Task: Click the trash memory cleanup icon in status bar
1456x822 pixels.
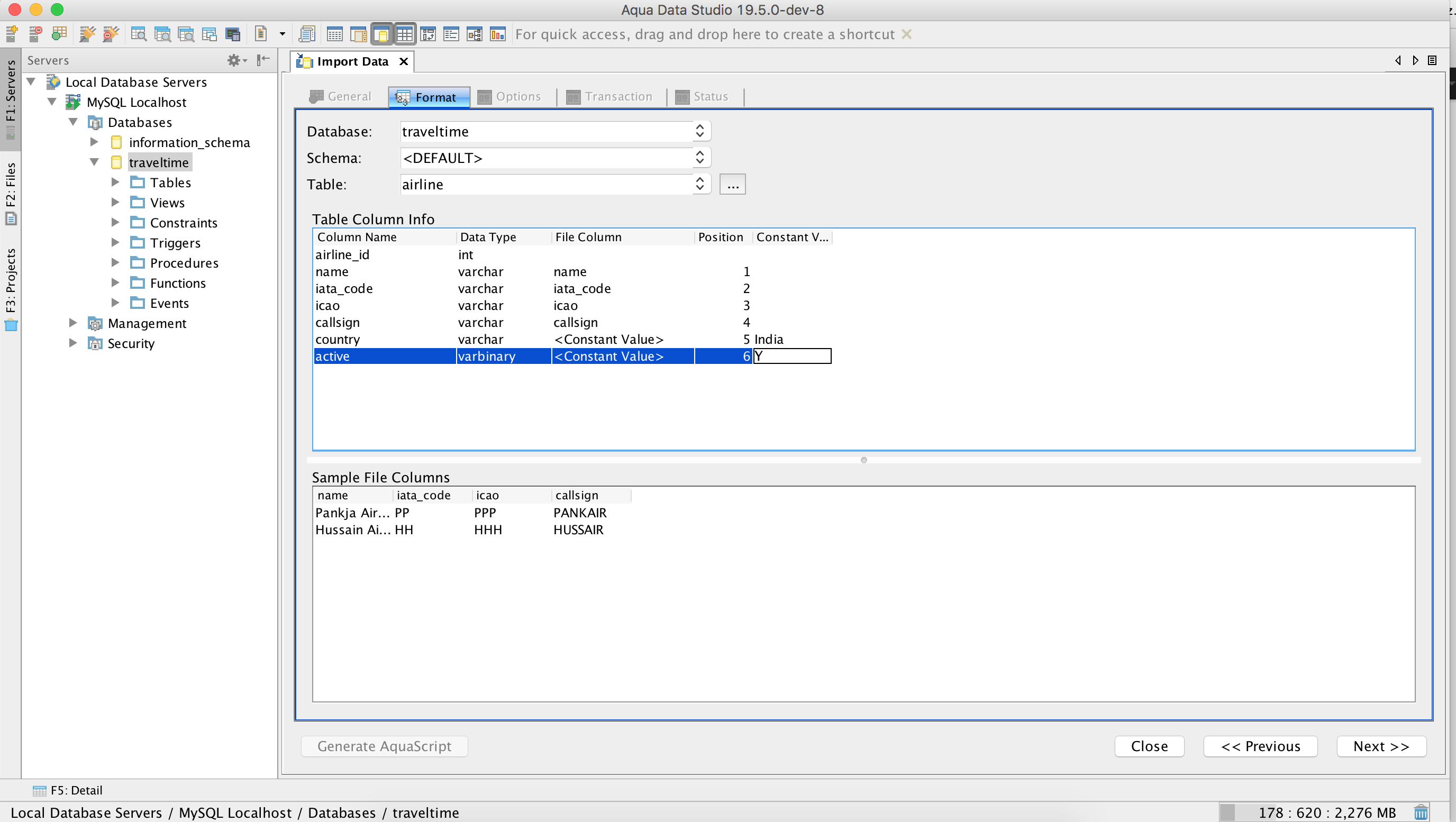Action: coord(1421,812)
